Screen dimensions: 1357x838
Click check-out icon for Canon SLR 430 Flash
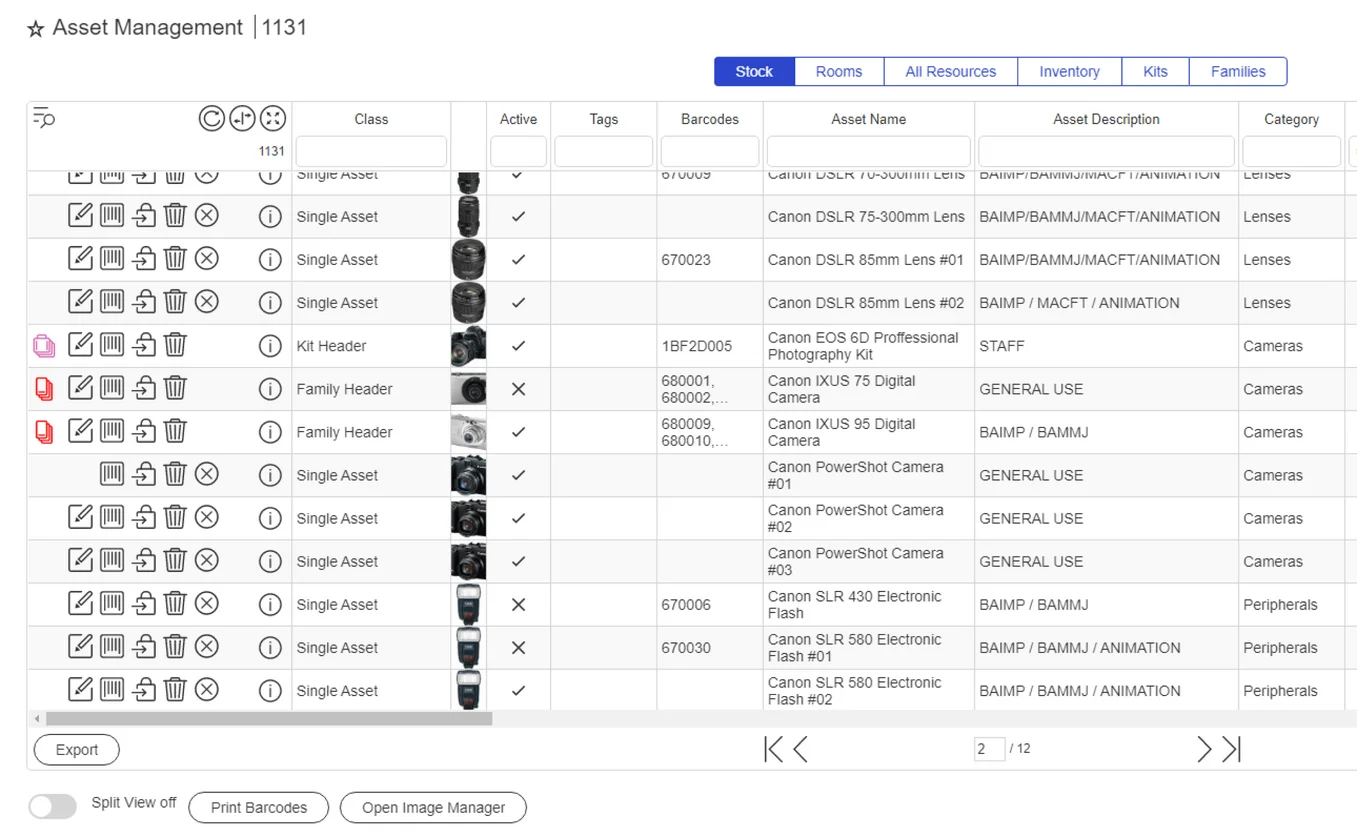(145, 604)
